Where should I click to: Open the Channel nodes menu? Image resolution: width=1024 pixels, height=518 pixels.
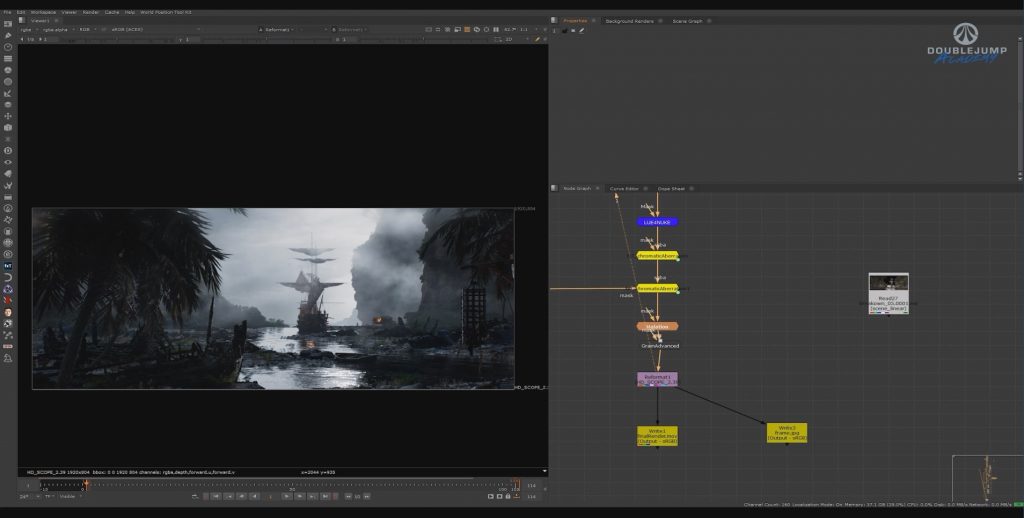8,59
